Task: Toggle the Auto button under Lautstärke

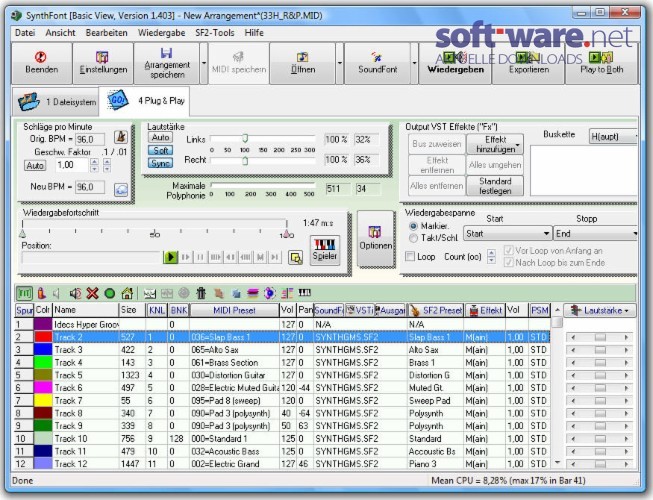Action: tap(160, 137)
